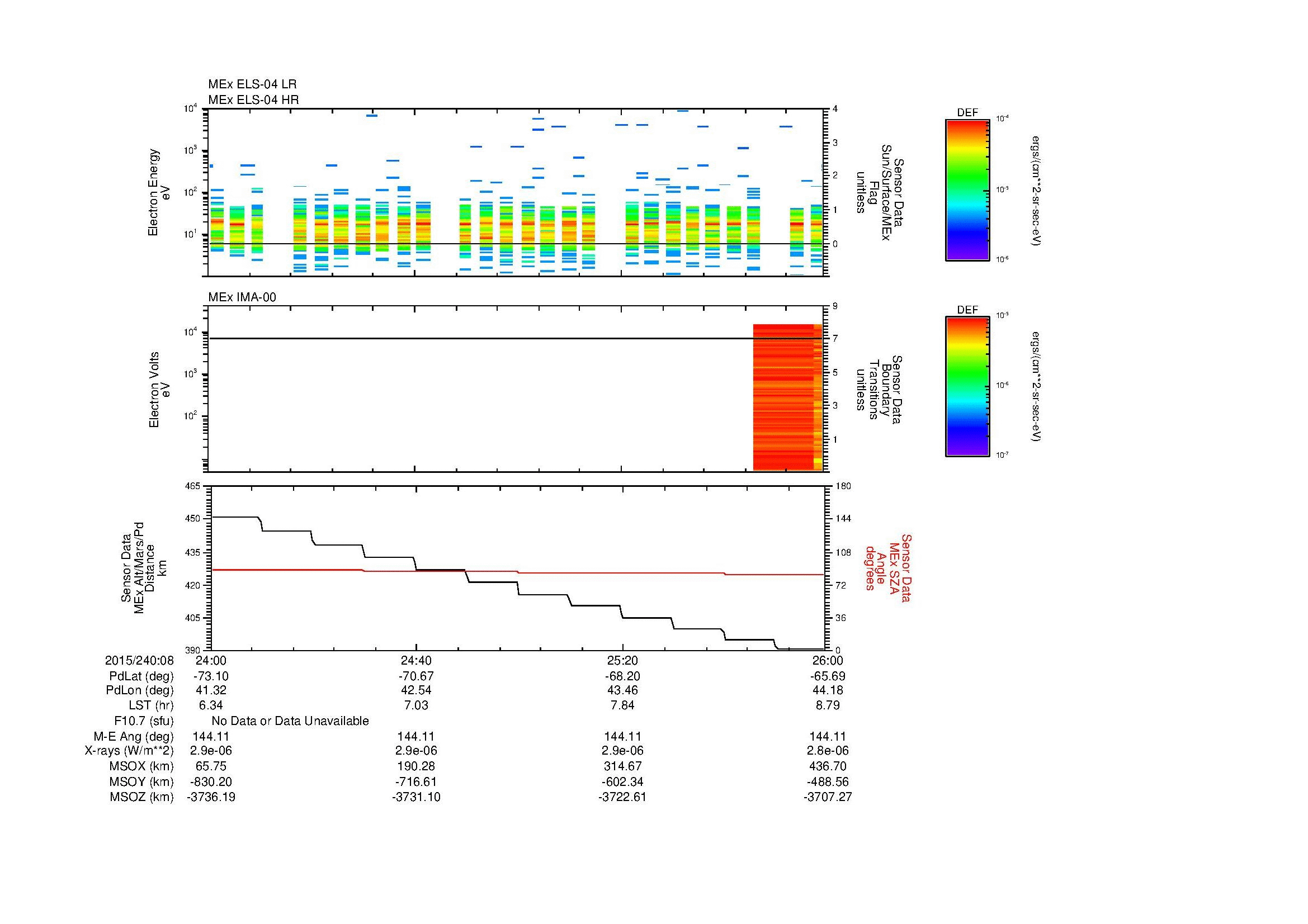The height and width of the screenshot is (924, 1308).
Task: Click the MSOX value '436.70'
Action: [828, 766]
